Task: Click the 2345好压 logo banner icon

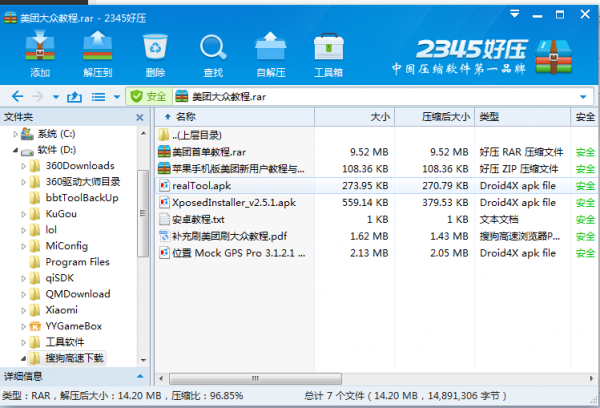Action: (554, 57)
